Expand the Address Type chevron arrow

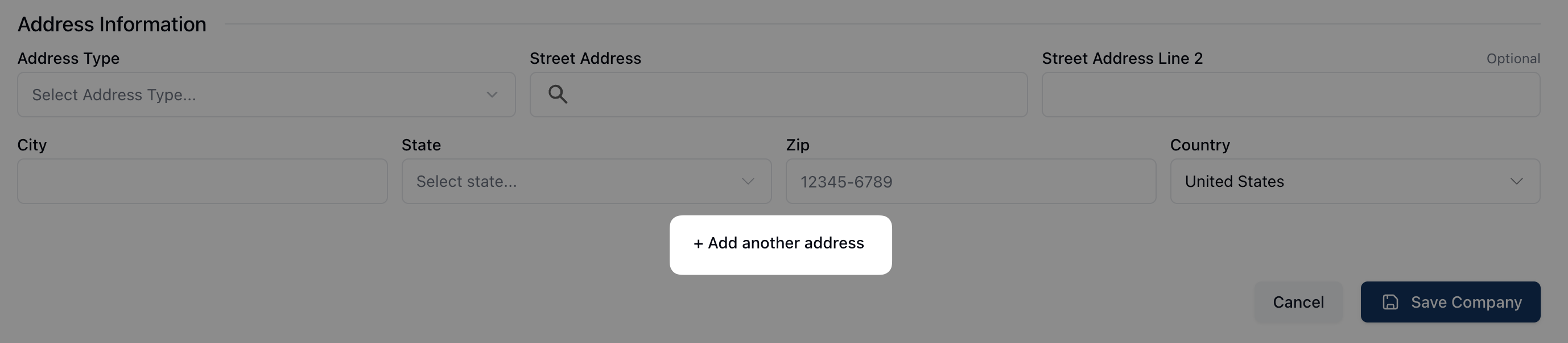tap(492, 95)
